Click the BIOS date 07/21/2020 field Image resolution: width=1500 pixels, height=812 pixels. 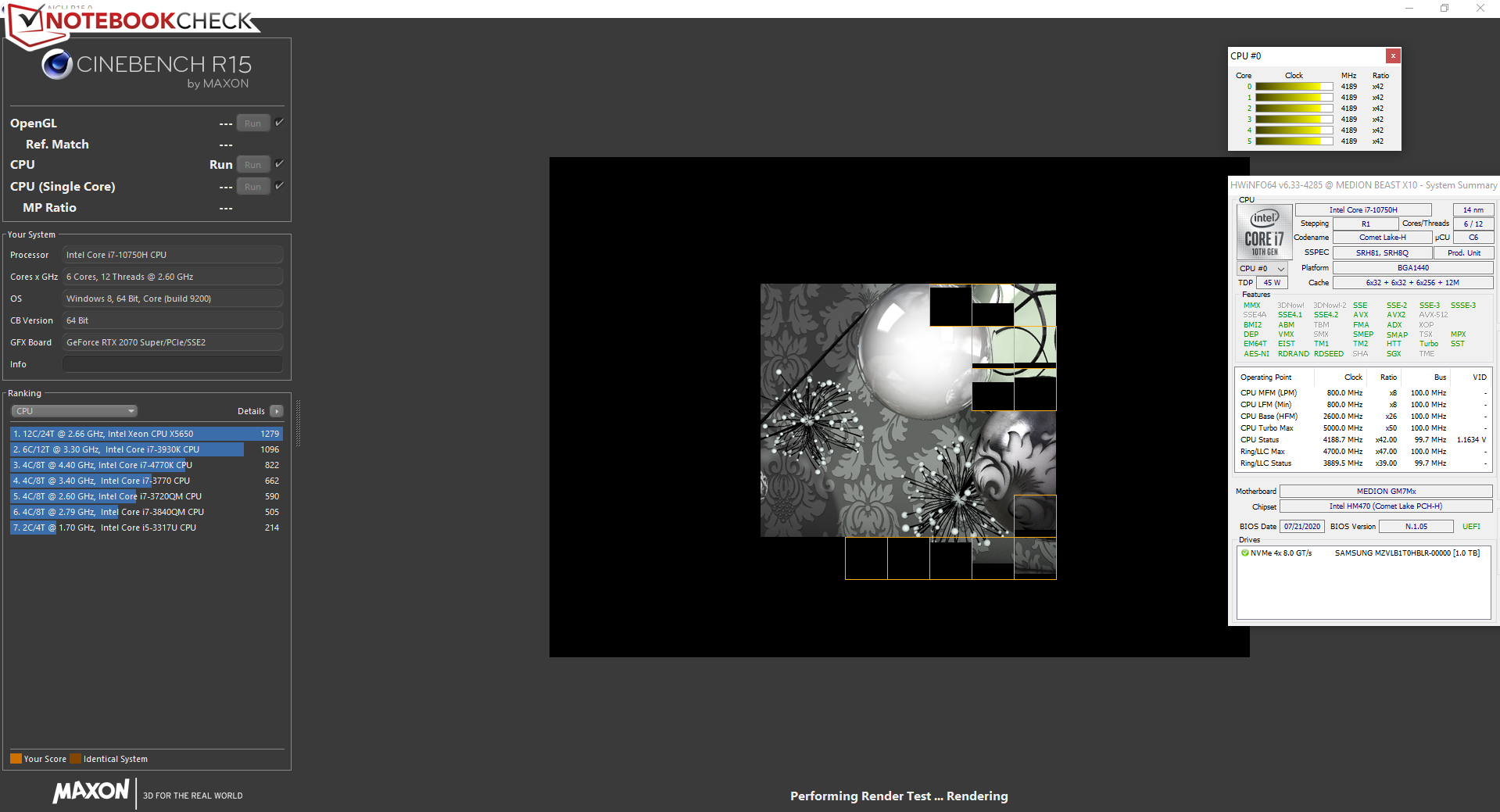[1302, 527]
